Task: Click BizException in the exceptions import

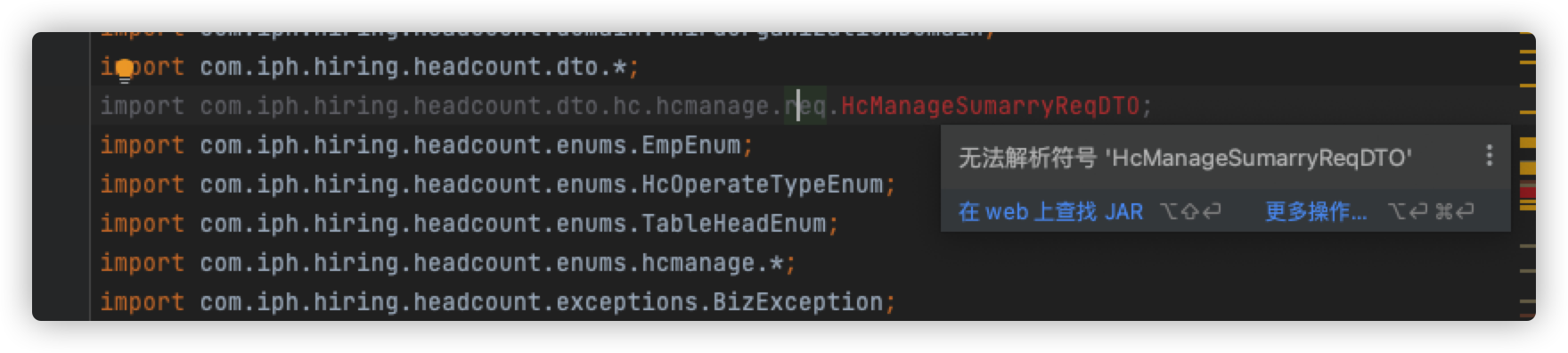Action: (x=797, y=302)
